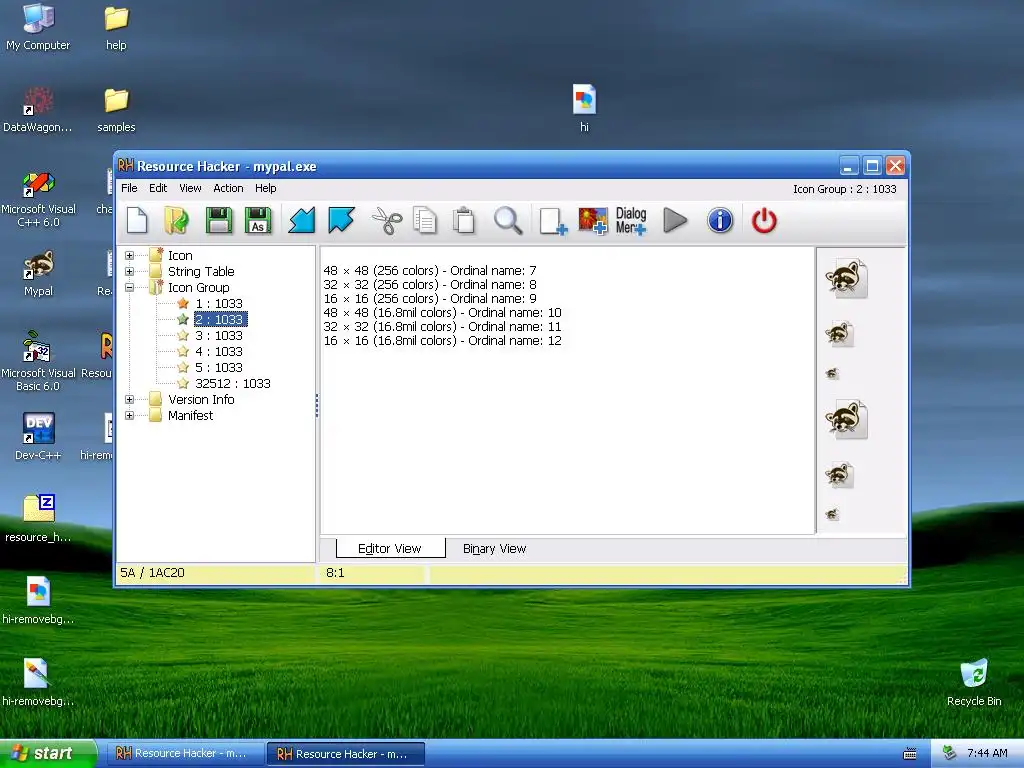
Task: Click the lower large raccoon icon preview
Action: pos(846,419)
